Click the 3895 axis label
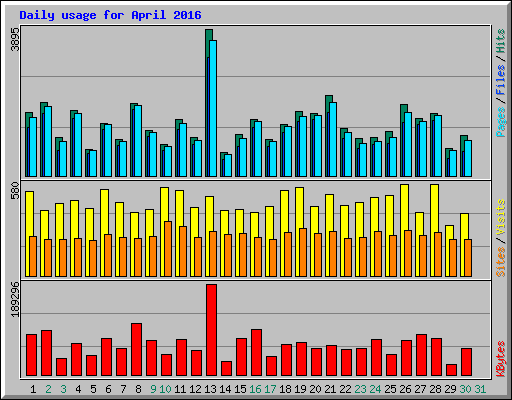 click(15, 39)
